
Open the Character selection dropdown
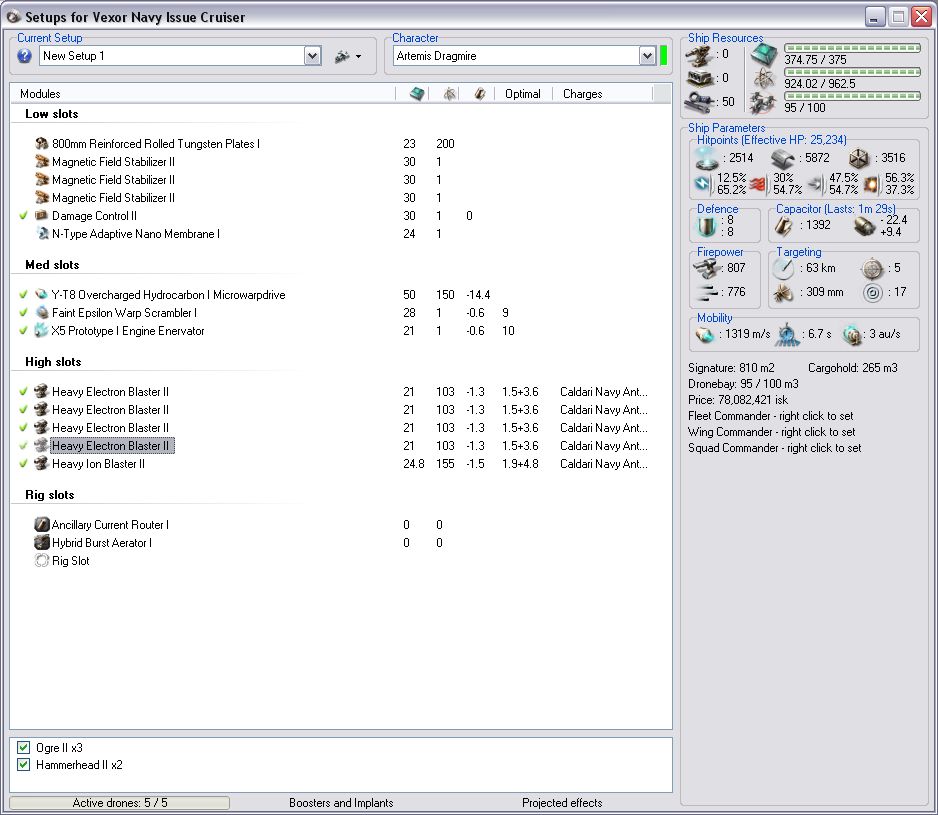pyautogui.click(x=647, y=56)
